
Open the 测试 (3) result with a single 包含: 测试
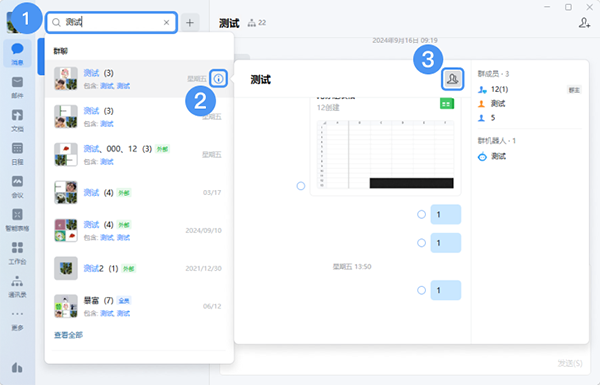(139, 117)
